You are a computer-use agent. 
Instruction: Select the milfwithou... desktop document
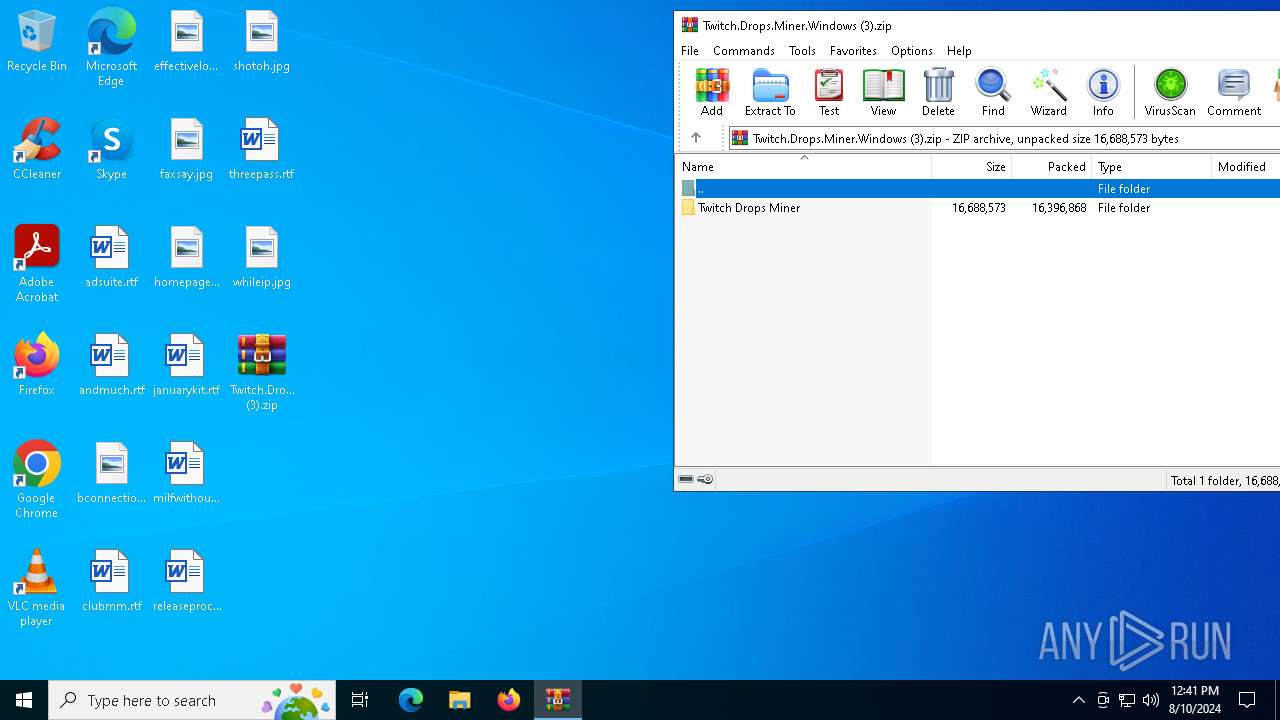[186, 473]
